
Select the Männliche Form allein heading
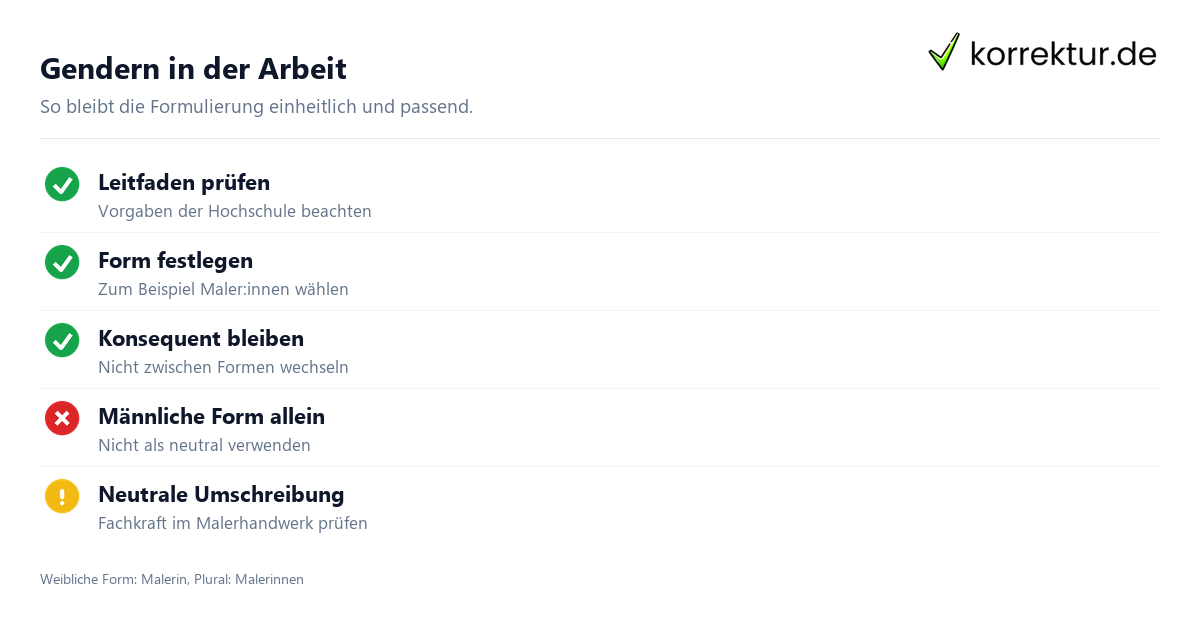click(211, 417)
